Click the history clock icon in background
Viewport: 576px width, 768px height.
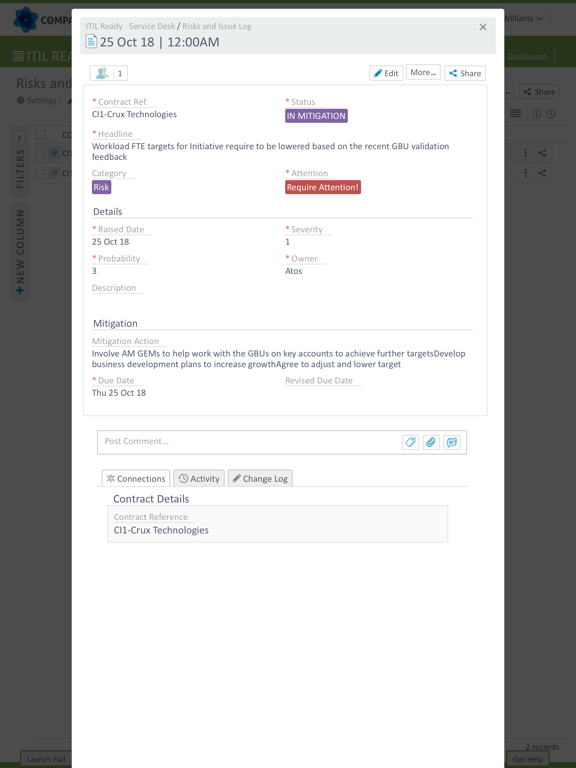pos(551,114)
